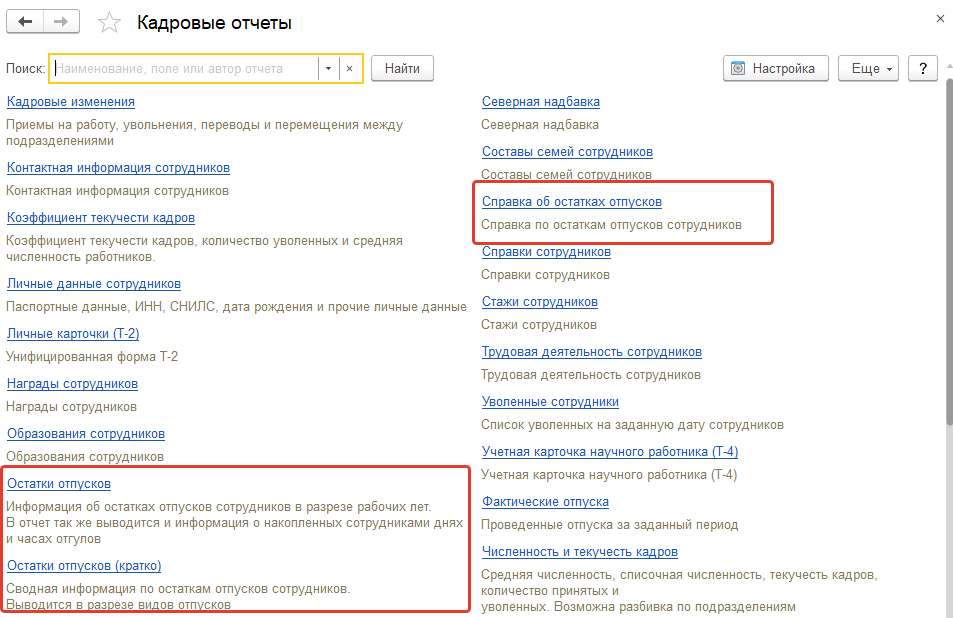Viewport: 953px width, 618px height.
Task: Open the Настройка settings button
Action: [x=774, y=68]
